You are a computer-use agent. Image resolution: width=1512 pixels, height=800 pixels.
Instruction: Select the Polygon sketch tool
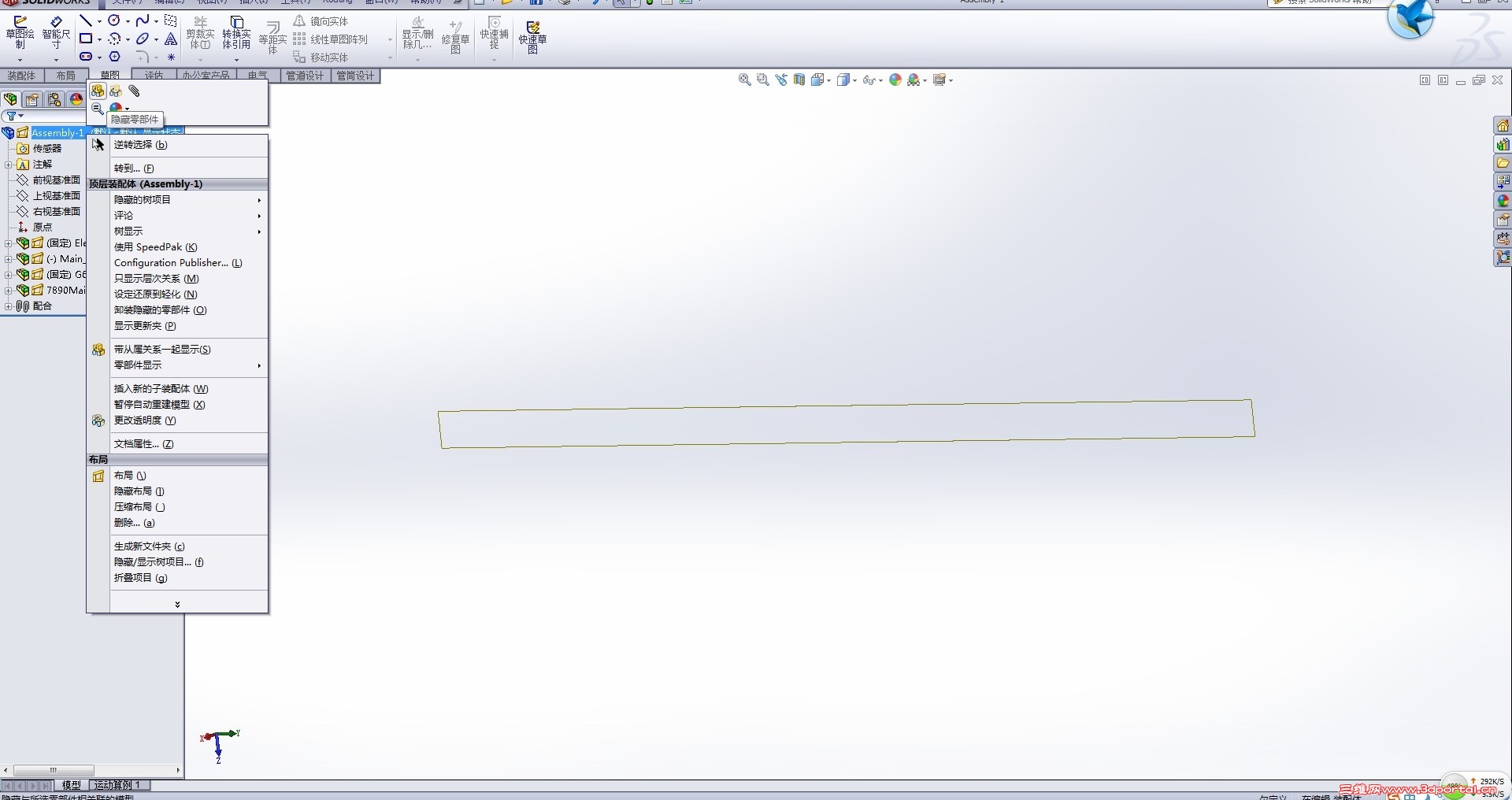click(x=115, y=57)
